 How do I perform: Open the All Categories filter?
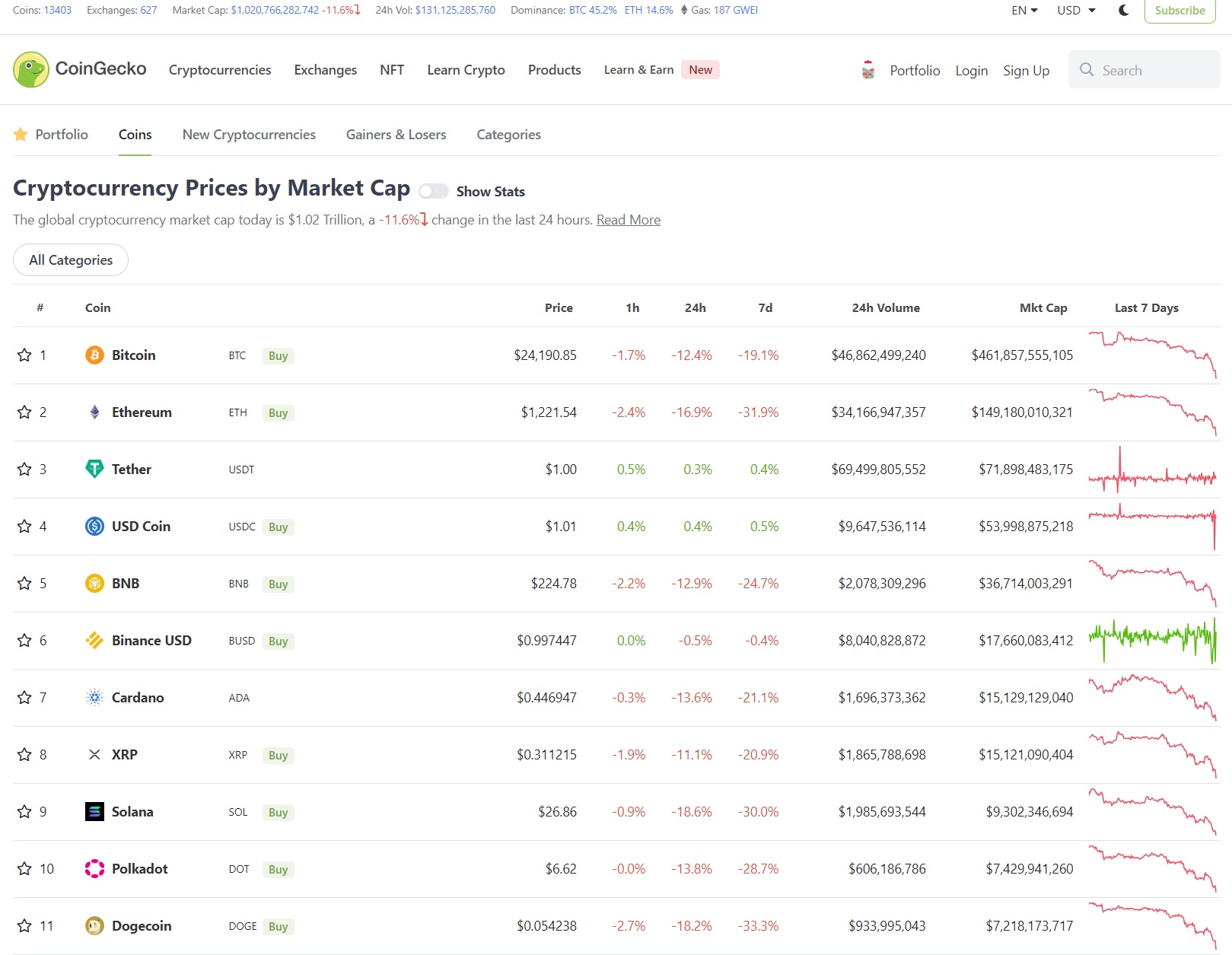pyautogui.click(x=71, y=260)
